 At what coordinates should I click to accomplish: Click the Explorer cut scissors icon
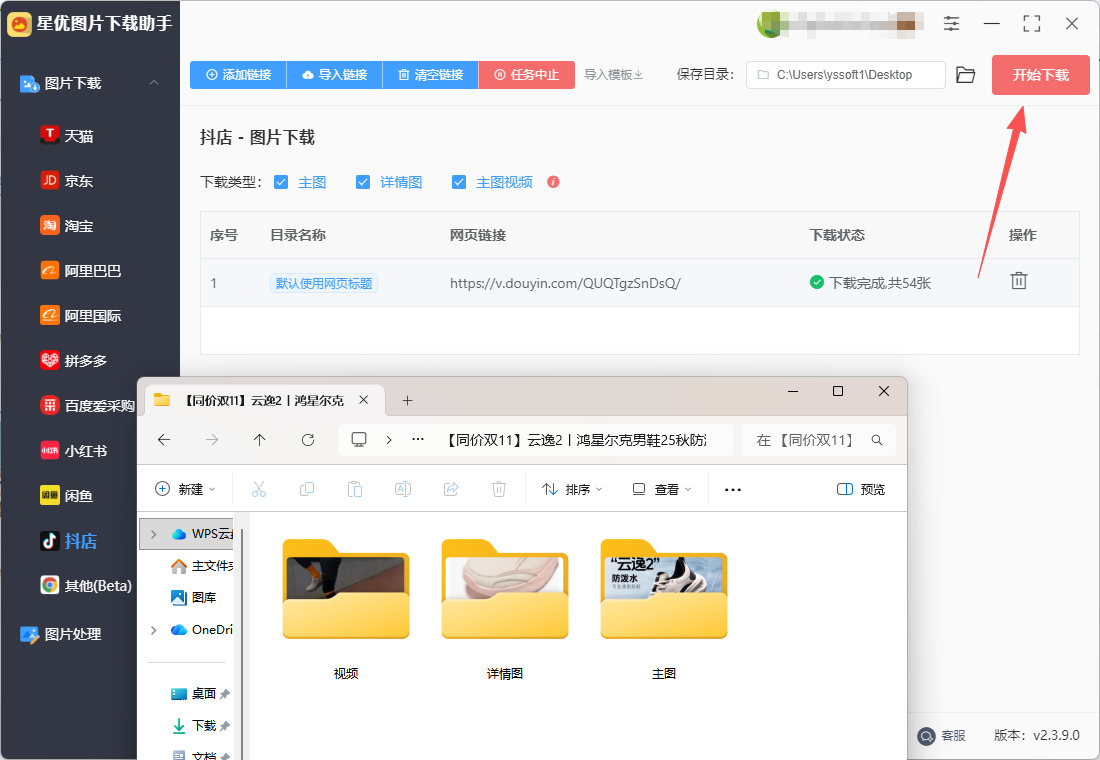click(259, 489)
